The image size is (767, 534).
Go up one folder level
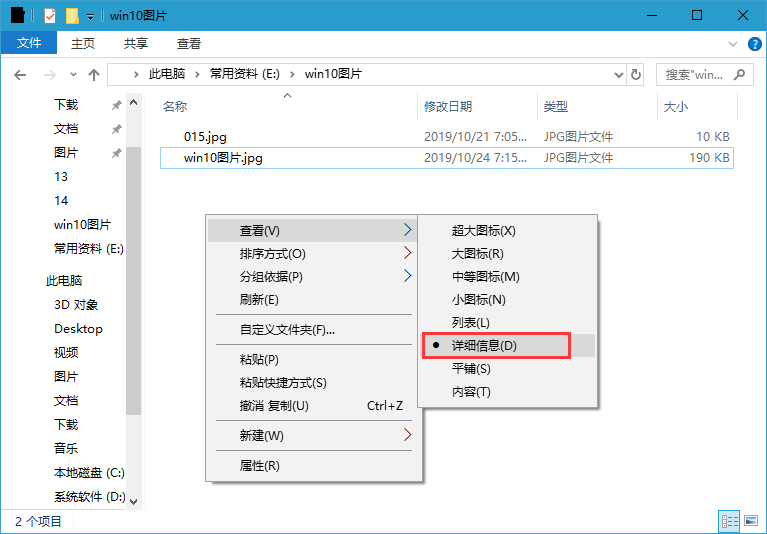[94, 75]
